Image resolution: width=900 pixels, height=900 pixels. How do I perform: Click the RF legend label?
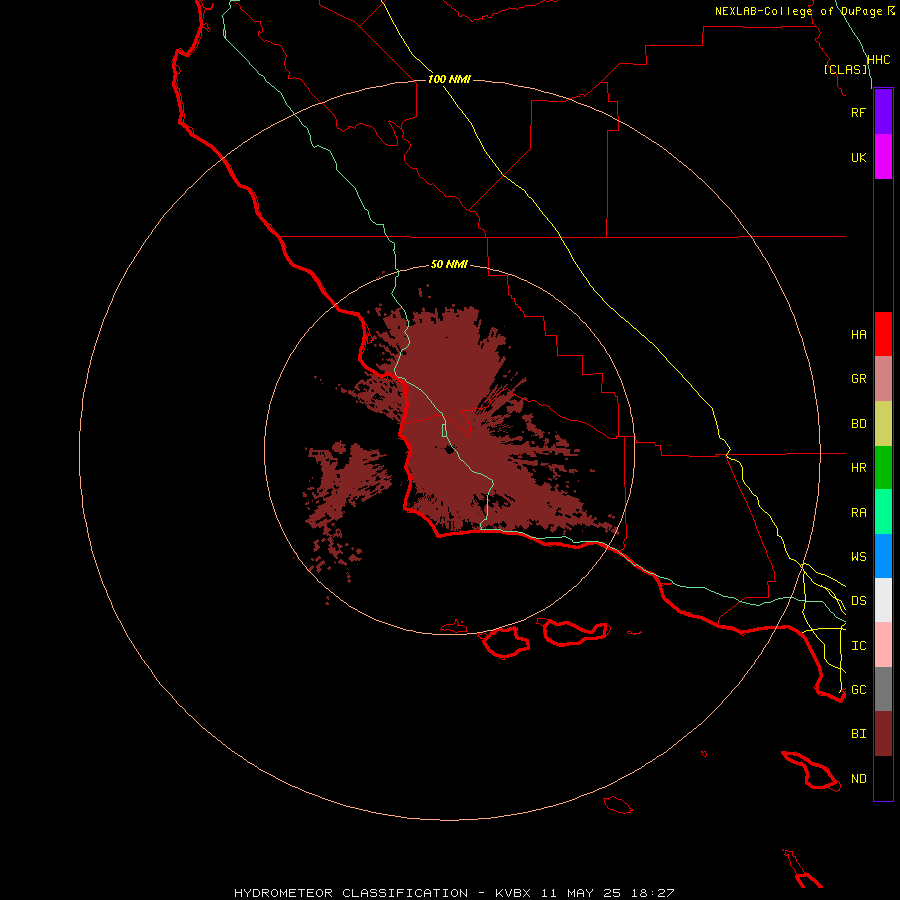858,112
